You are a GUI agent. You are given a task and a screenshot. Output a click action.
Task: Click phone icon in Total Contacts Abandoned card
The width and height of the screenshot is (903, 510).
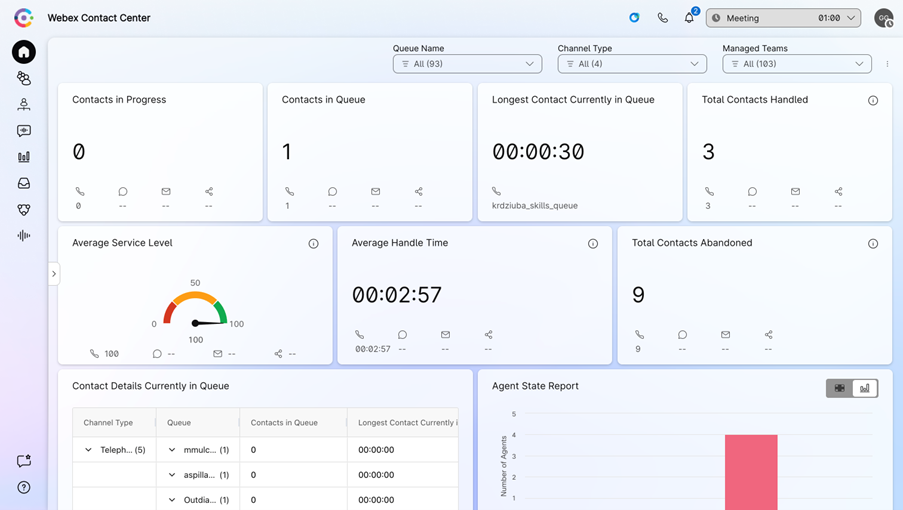(639, 334)
